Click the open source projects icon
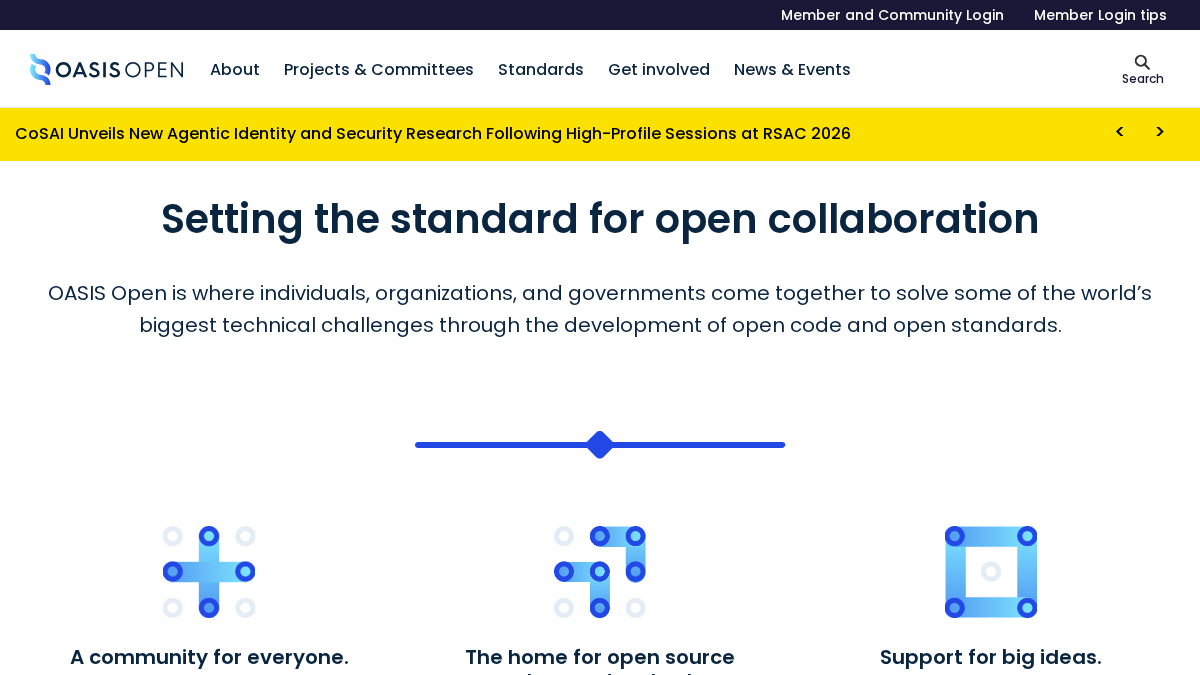1200x675 pixels. click(600, 572)
